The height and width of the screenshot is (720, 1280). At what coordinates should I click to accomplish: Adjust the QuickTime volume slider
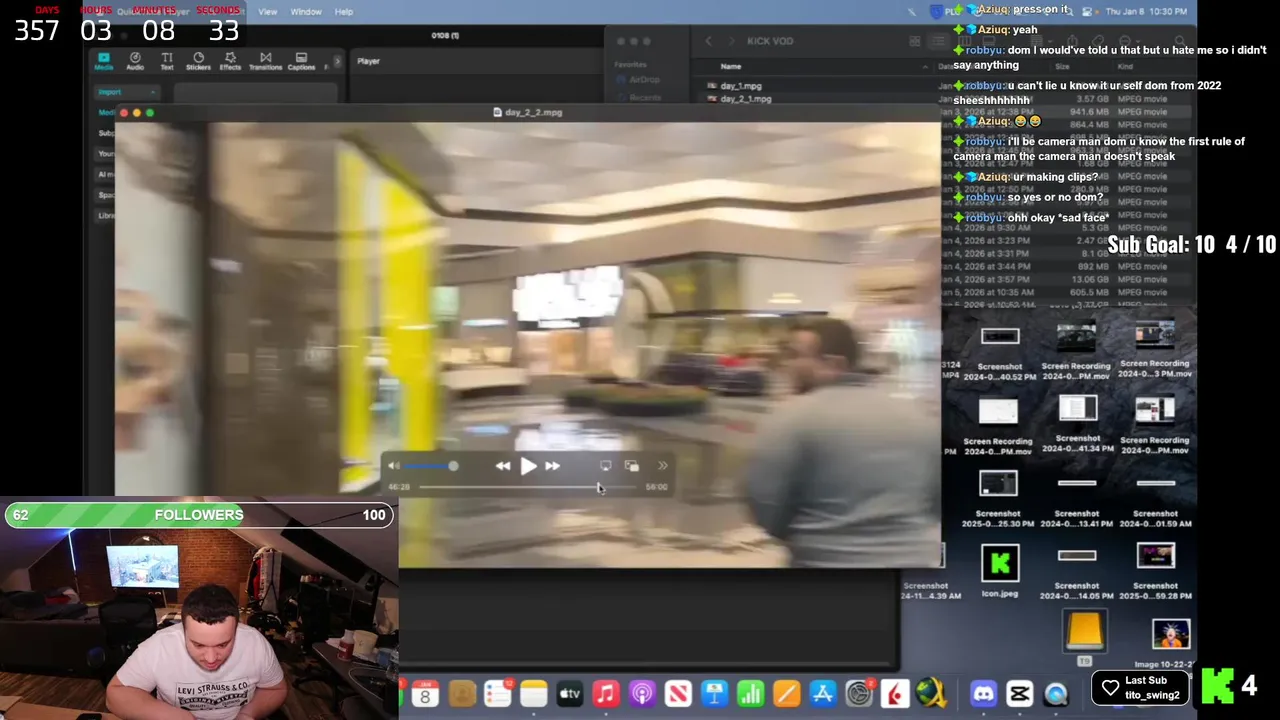point(431,466)
